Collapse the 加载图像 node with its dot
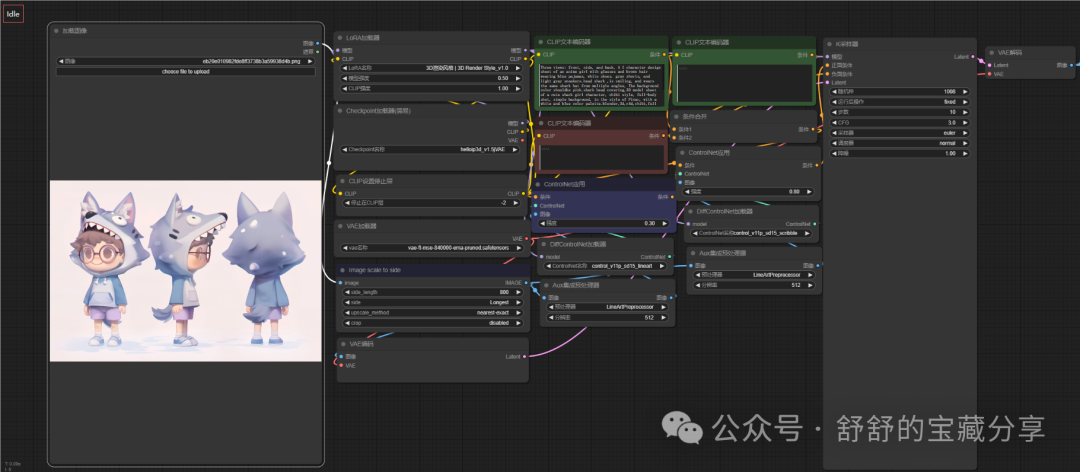1080x472 pixels. pyautogui.click(x=56, y=30)
